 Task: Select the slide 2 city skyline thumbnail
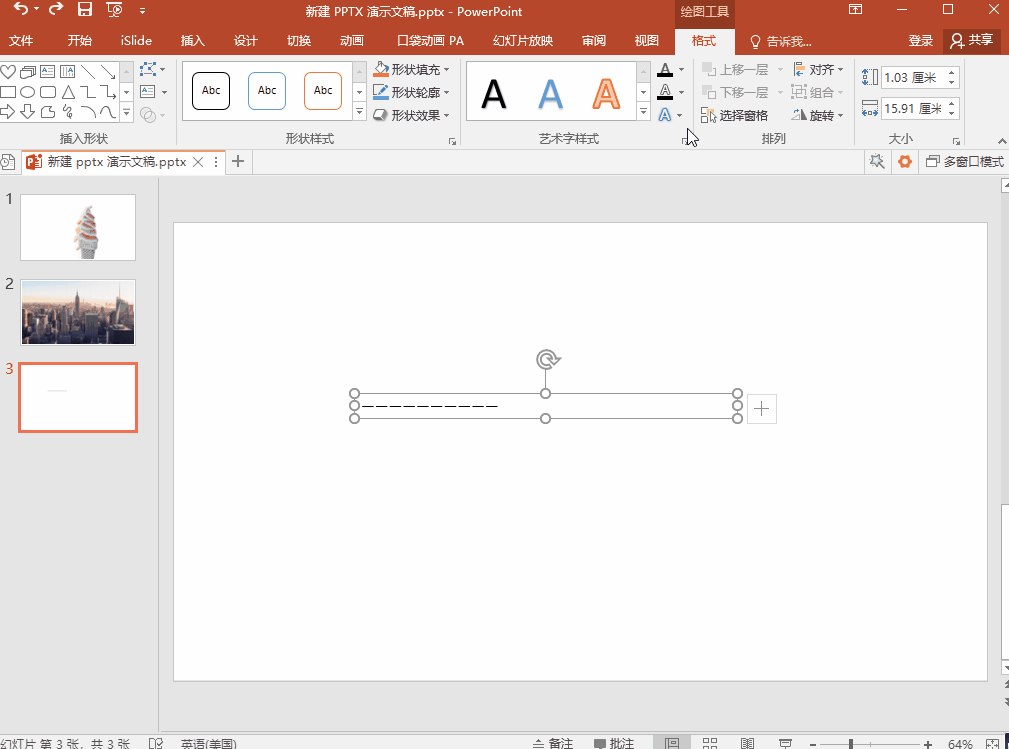click(x=78, y=312)
